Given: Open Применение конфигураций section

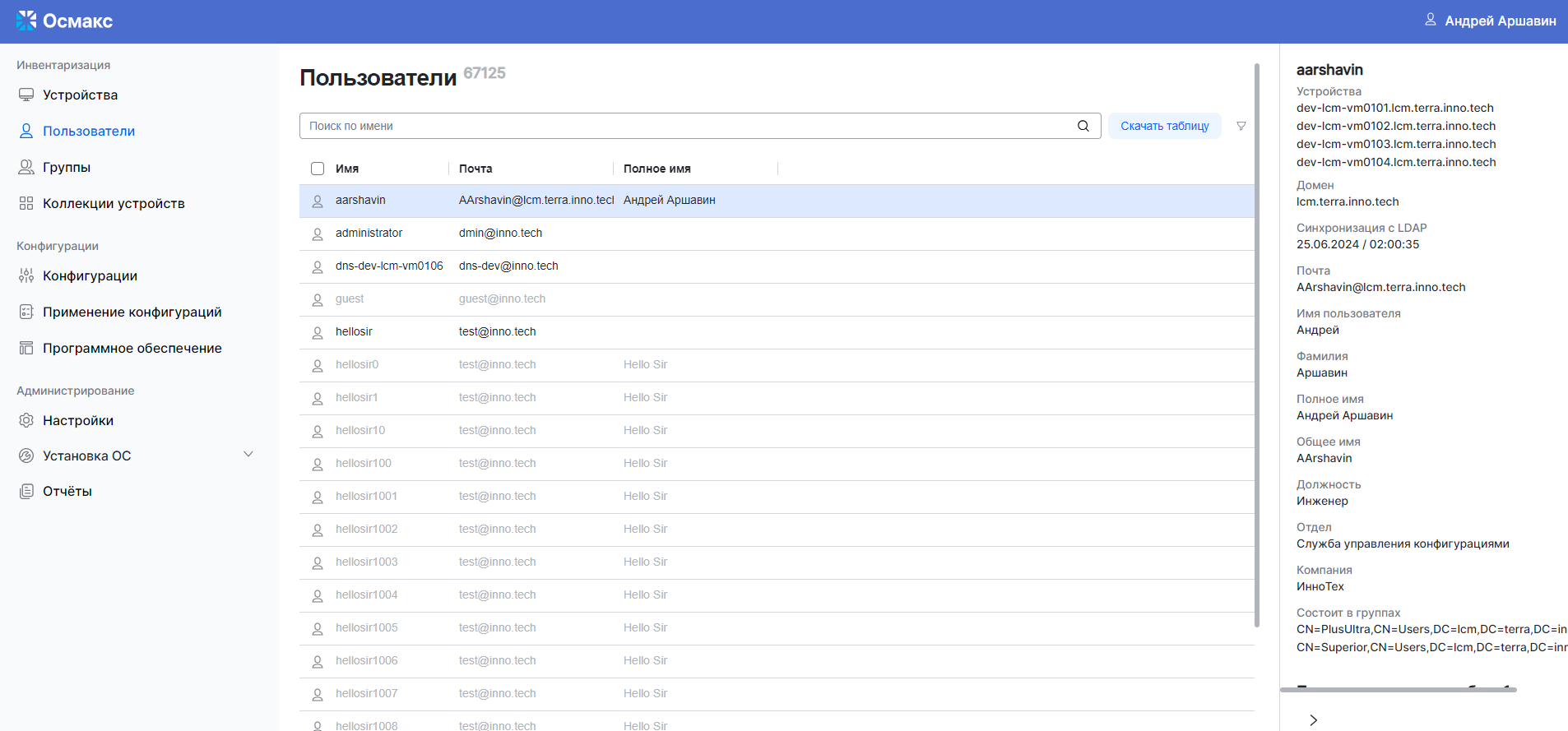Looking at the screenshot, I should (132, 312).
